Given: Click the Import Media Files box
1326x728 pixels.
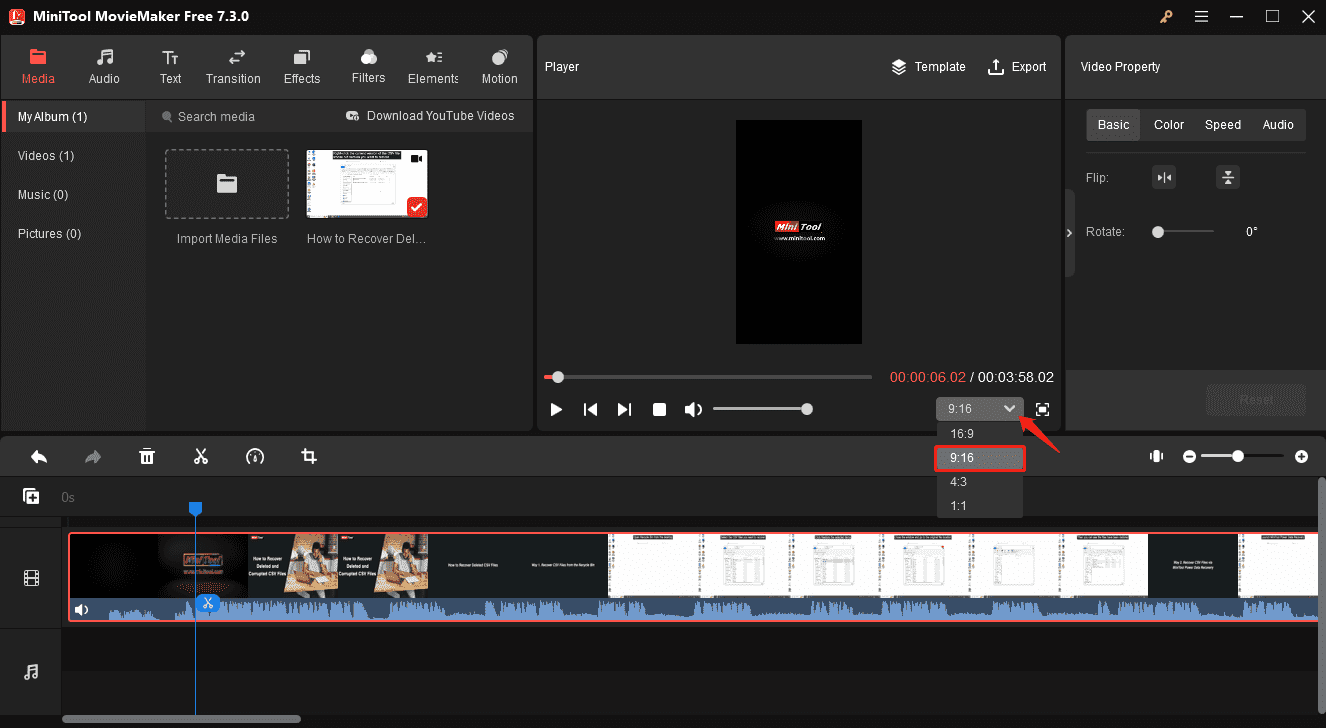Looking at the screenshot, I should (x=227, y=184).
